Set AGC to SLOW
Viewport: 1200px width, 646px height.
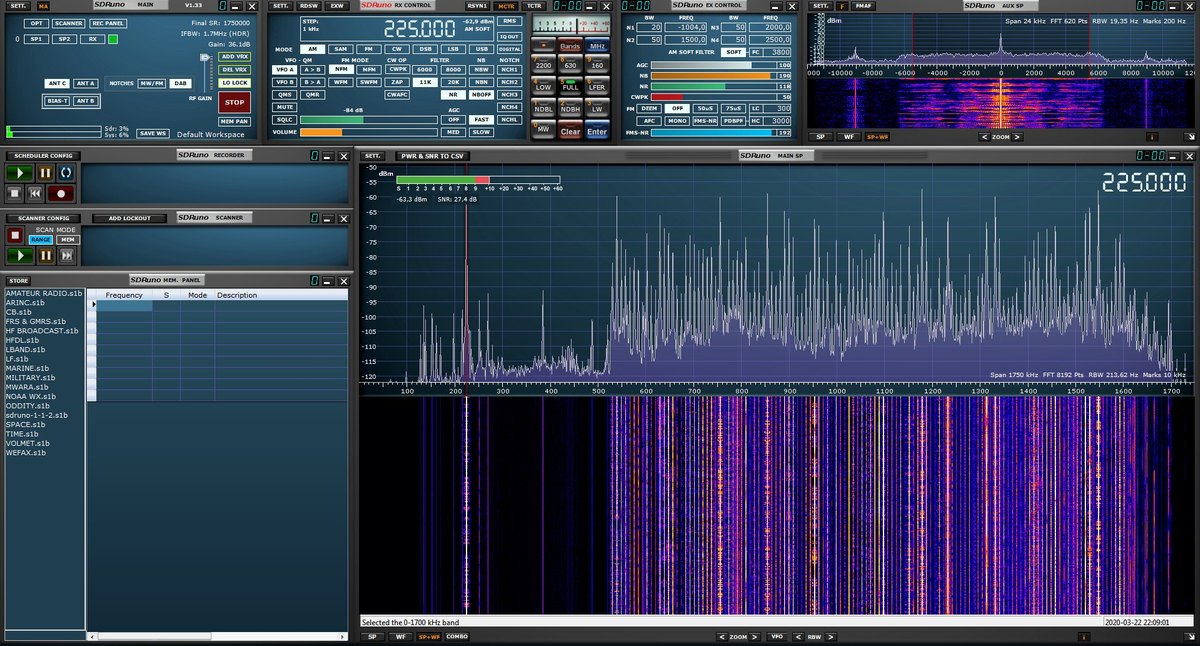click(482, 131)
